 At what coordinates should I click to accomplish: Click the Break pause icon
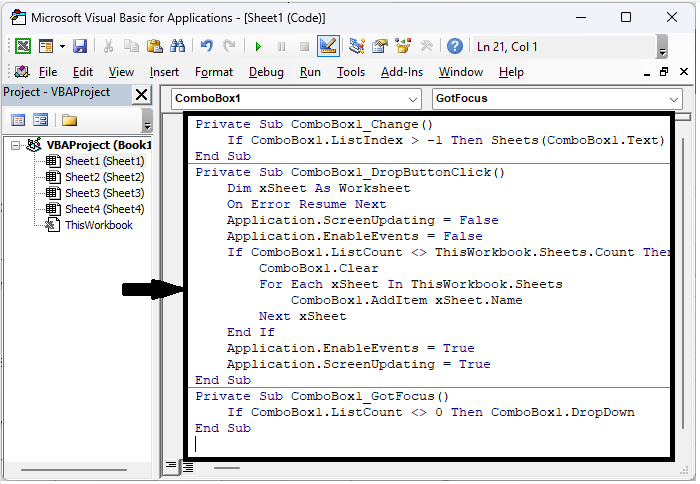tap(281, 46)
